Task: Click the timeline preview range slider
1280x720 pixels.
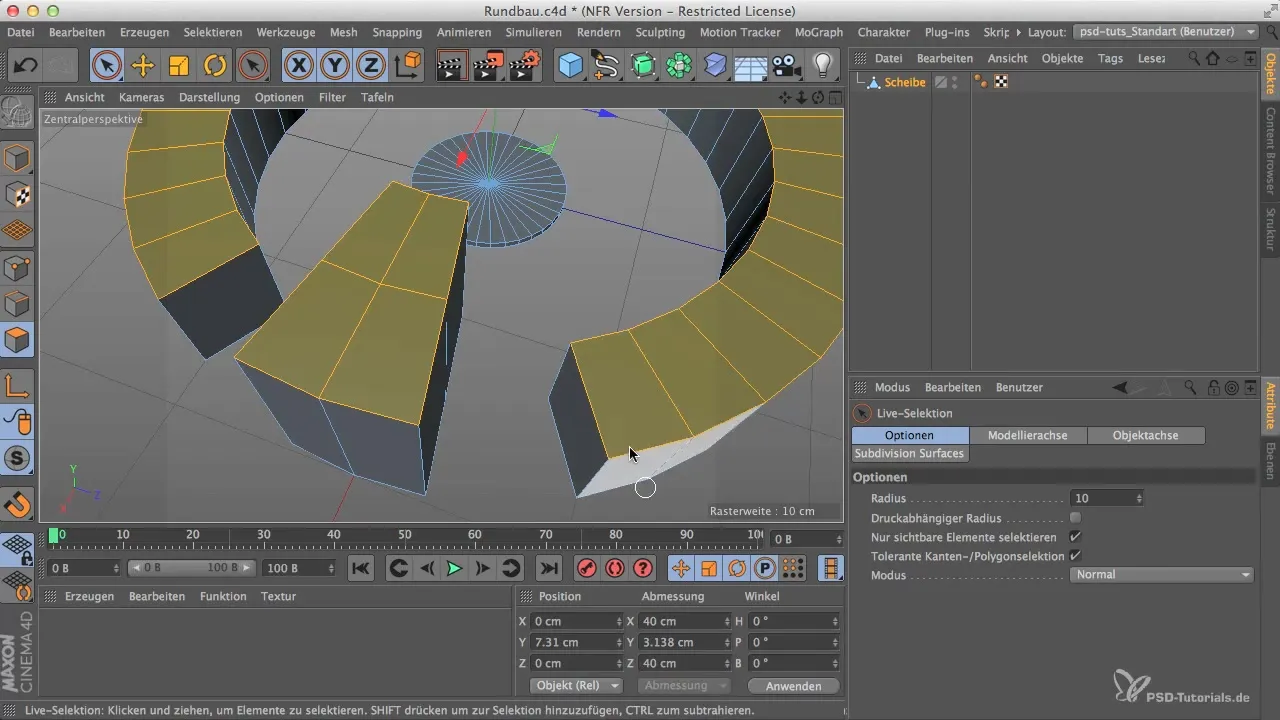Action: click(x=191, y=568)
